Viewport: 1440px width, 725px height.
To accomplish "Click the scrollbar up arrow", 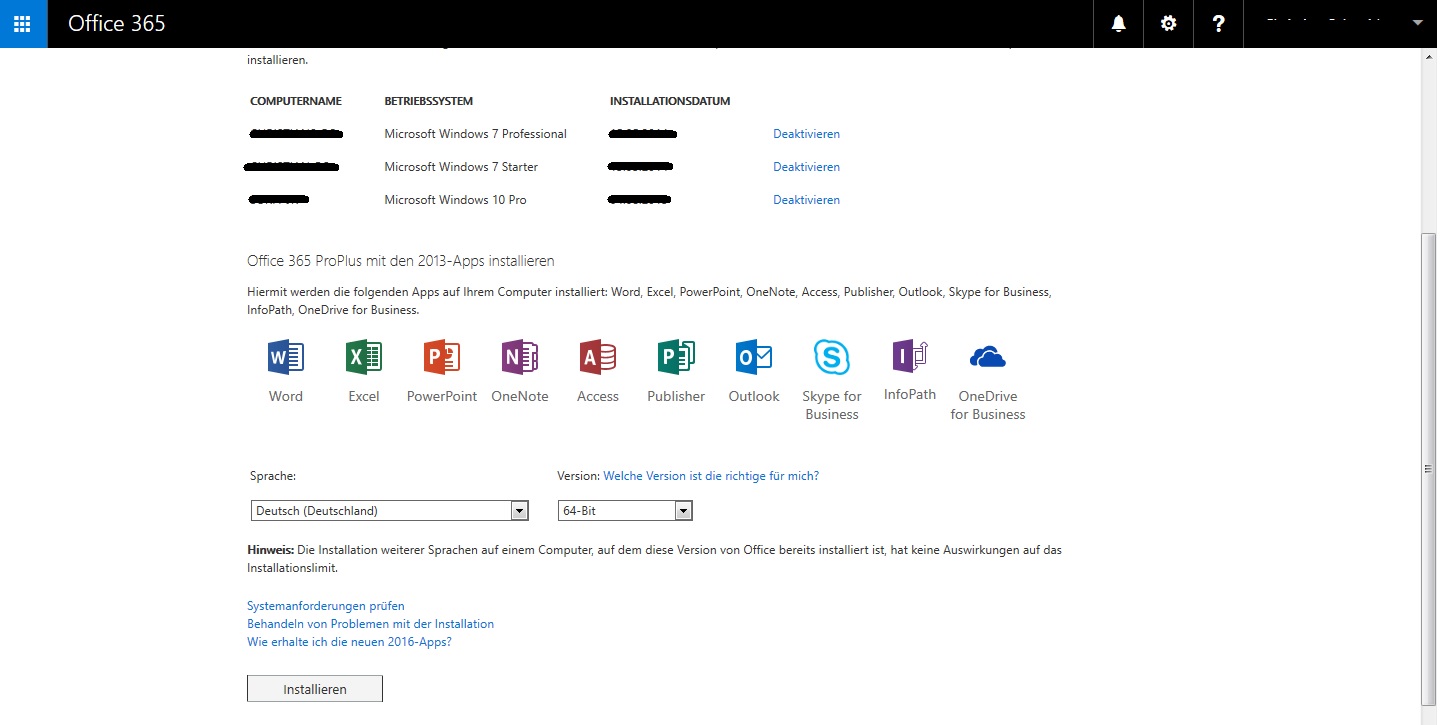I will (1428, 57).
